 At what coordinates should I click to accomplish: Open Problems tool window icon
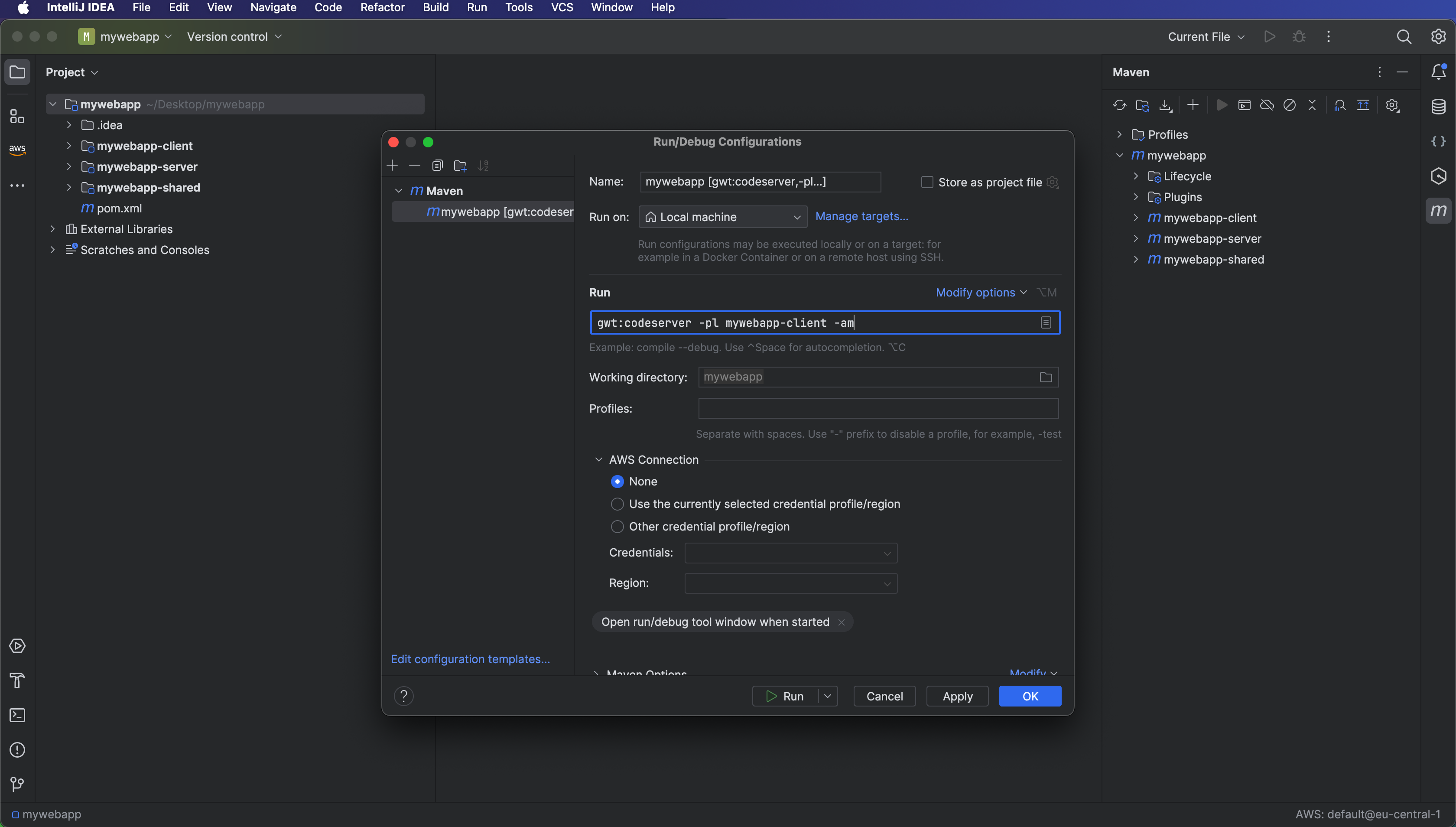tap(17, 750)
